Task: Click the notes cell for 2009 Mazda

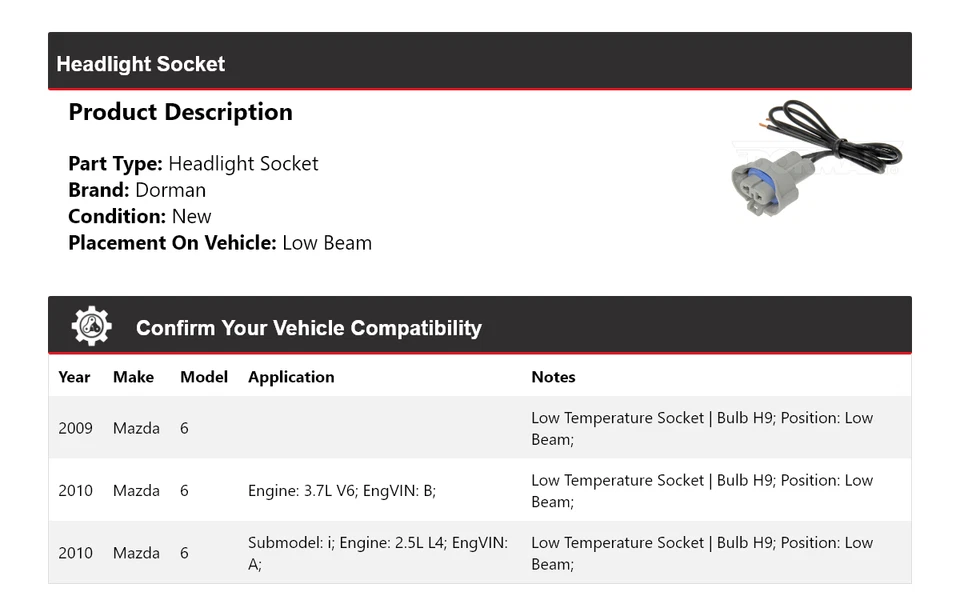Action: [702, 428]
